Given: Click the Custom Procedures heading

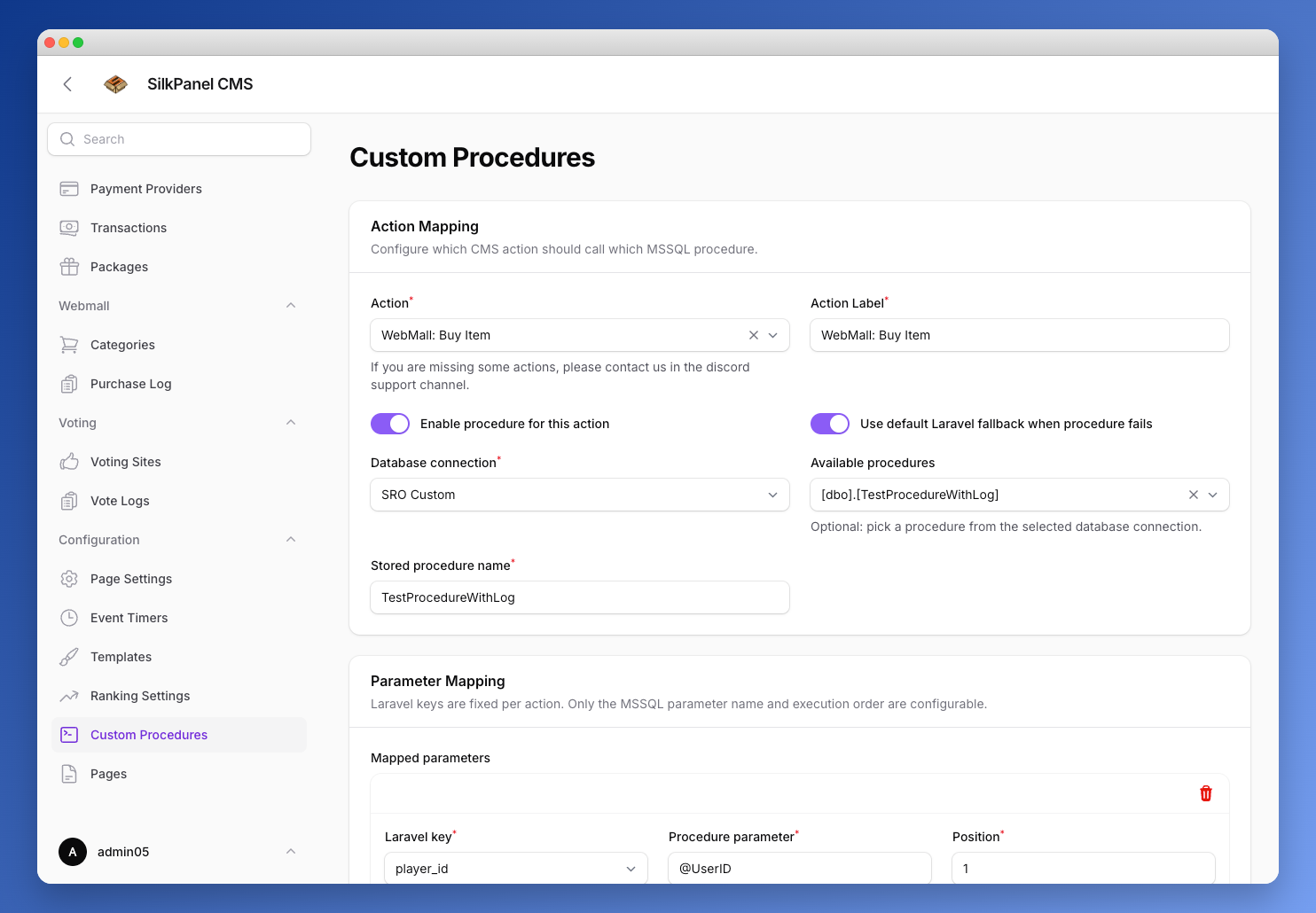Looking at the screenshot, I should point(473,157).
